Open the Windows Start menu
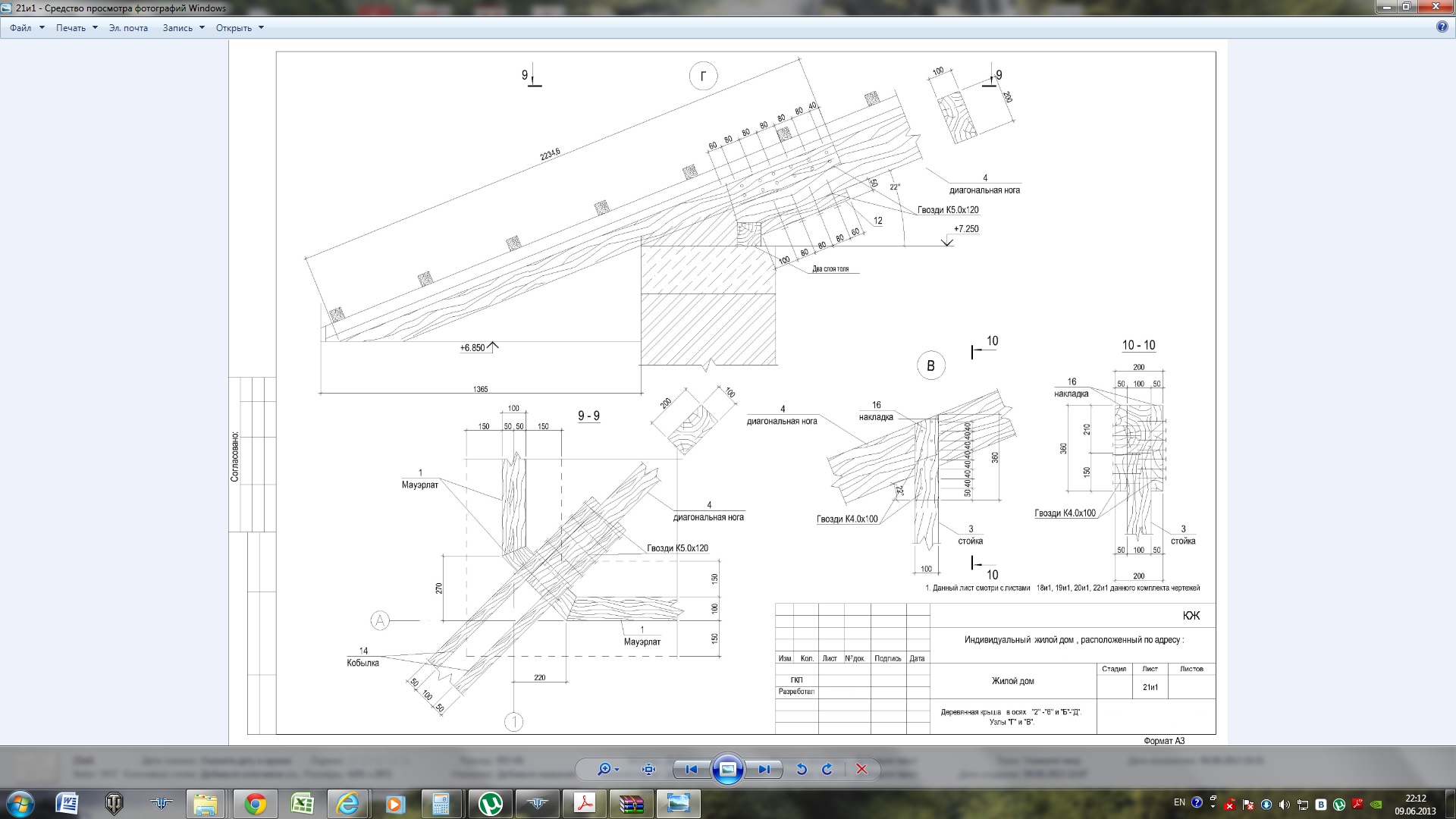The height and width of the screenshot is (819, 1456). pyautogui.click(x=20, y=803)
